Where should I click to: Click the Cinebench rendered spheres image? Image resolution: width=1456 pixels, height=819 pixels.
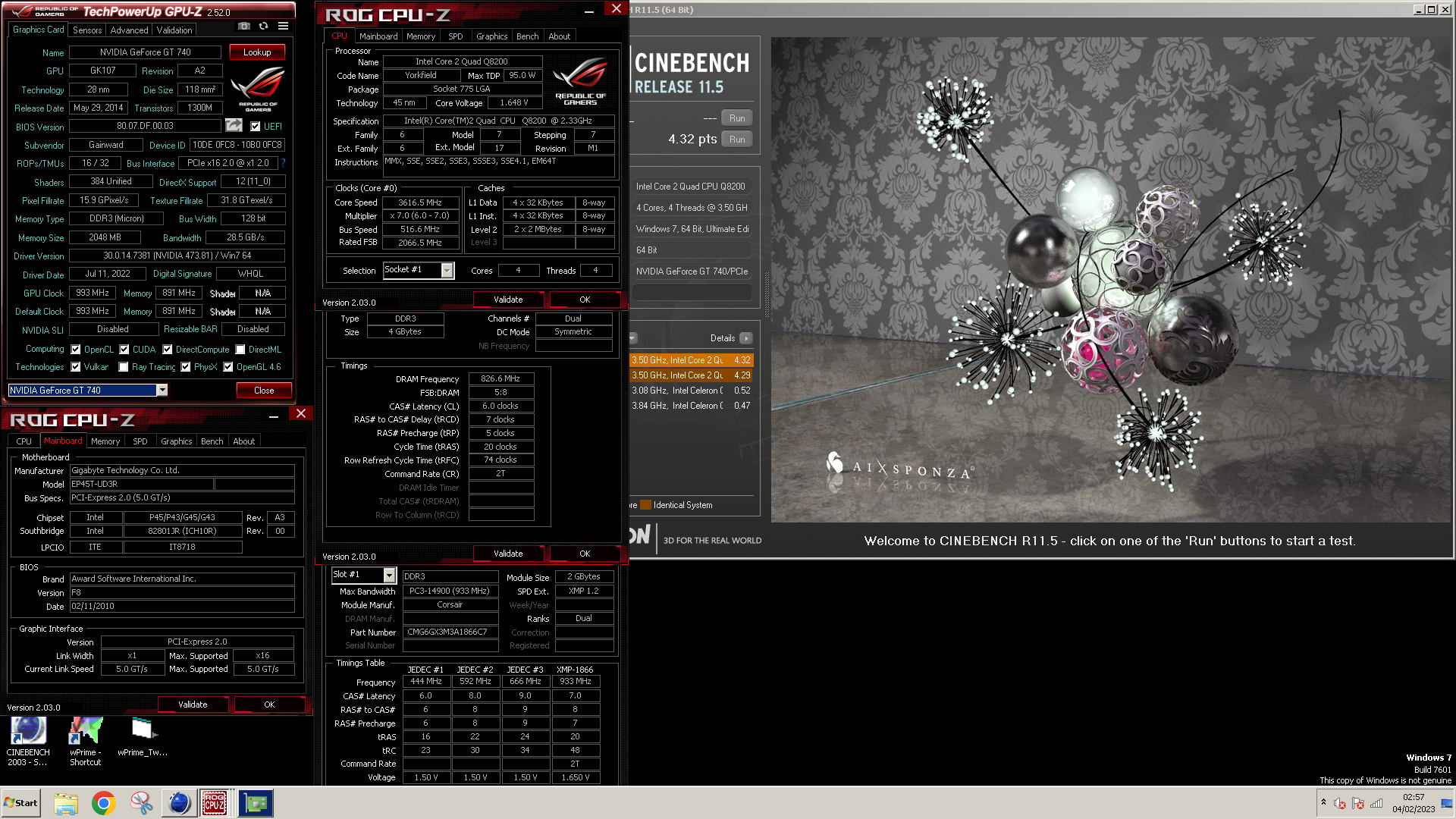pyautogui.click(x=1111, y=279)
